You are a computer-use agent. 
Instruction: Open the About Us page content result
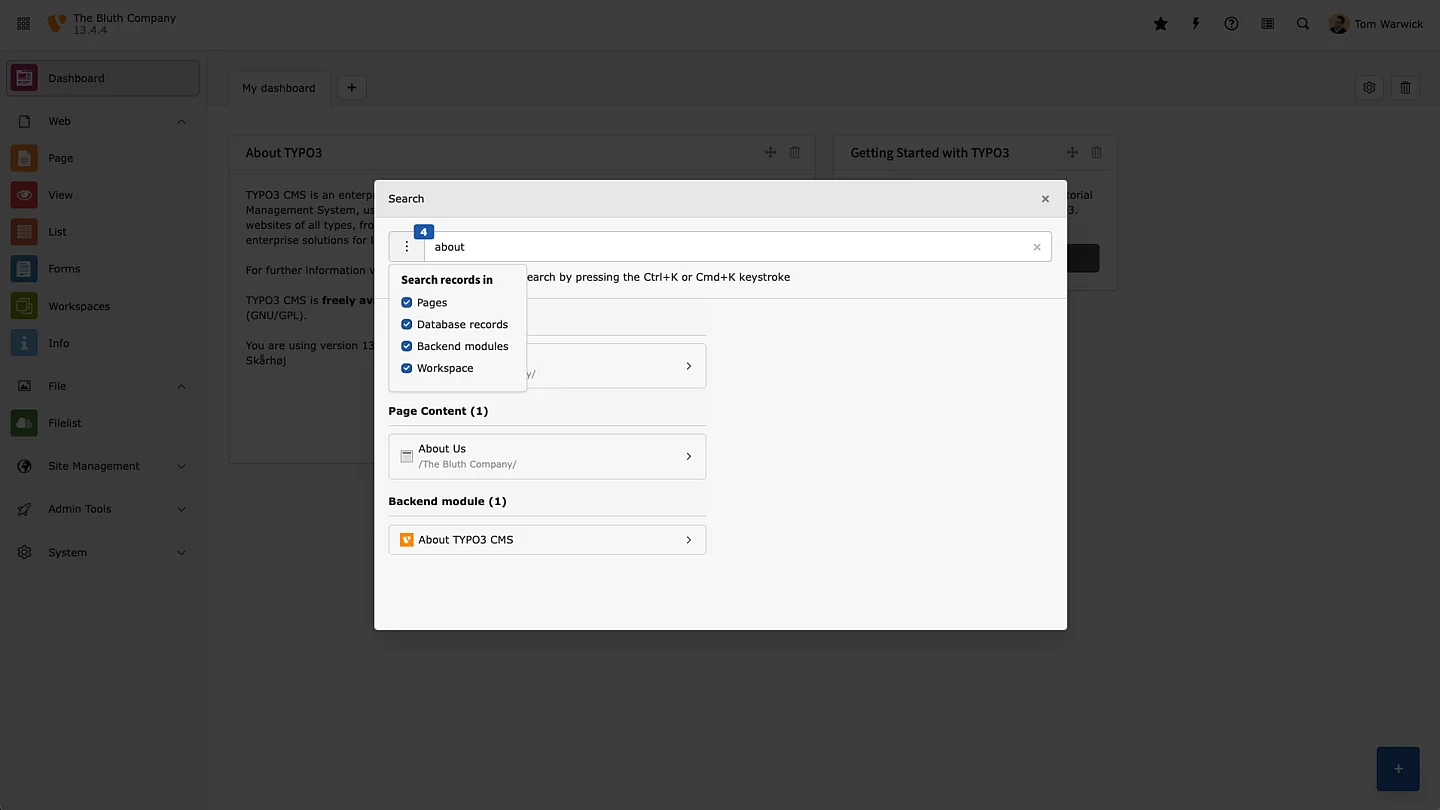click(x=547, y=456)
